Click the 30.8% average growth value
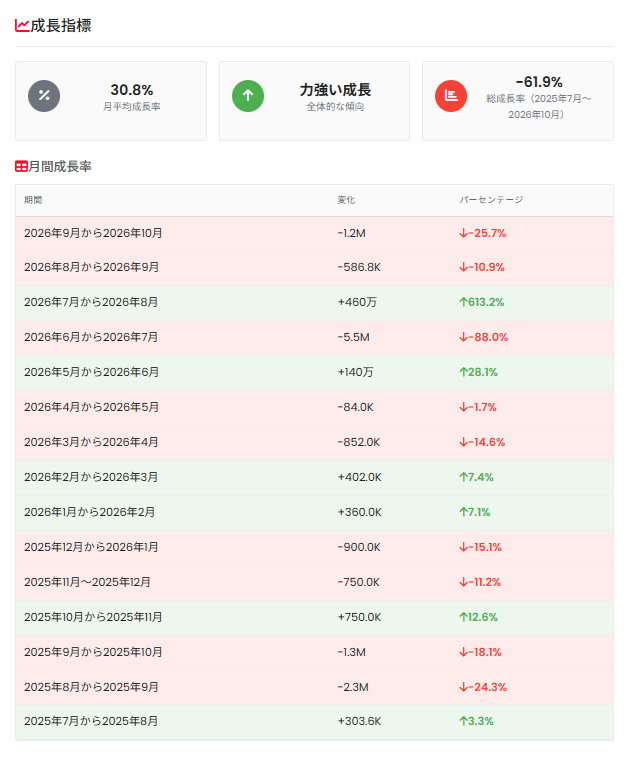 pyautogui.click(x=131, y=90)
